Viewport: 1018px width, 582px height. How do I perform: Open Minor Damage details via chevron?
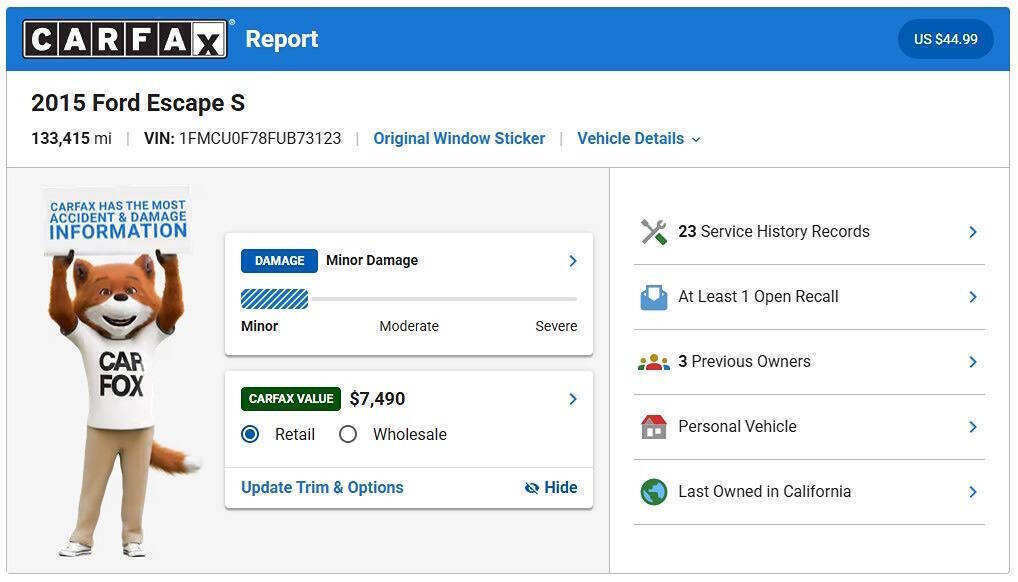click(573, 260)
